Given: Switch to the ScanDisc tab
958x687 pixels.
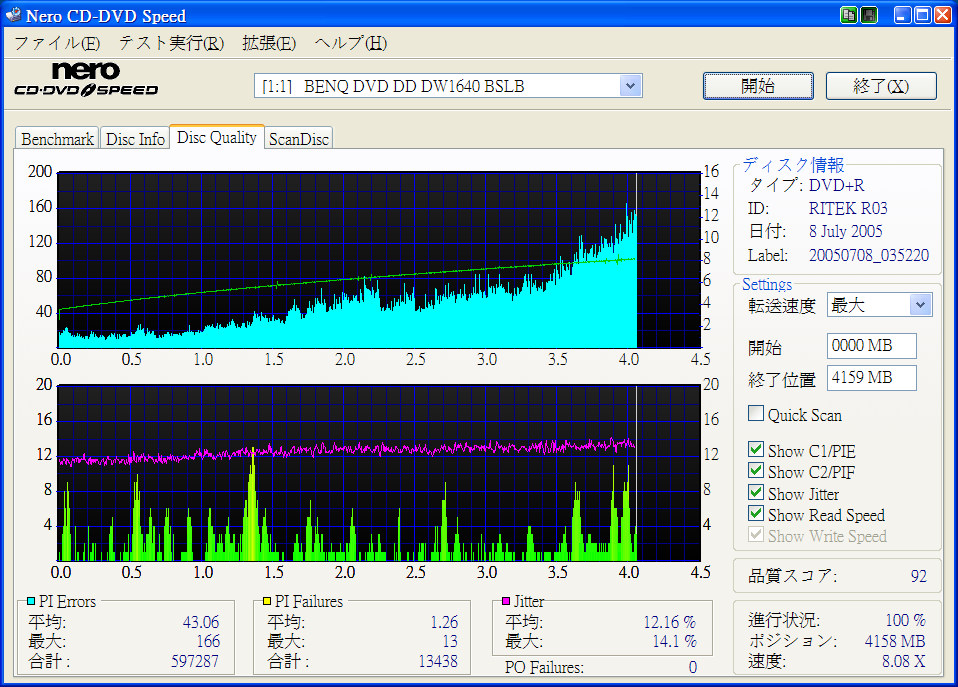Looking at the screenshot, I should point(299,139).
